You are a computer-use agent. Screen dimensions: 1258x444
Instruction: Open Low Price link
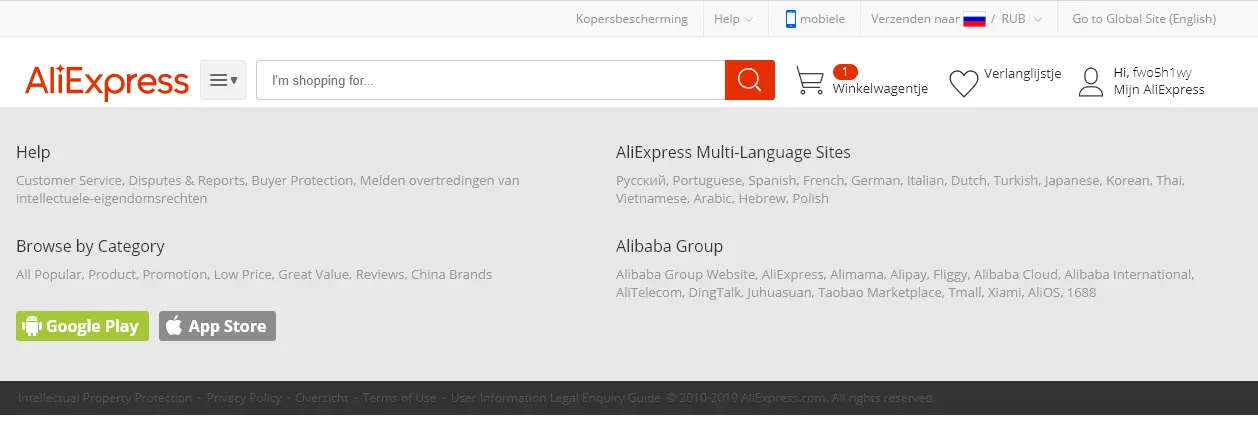pyautogui.click(x=242, y=274)
